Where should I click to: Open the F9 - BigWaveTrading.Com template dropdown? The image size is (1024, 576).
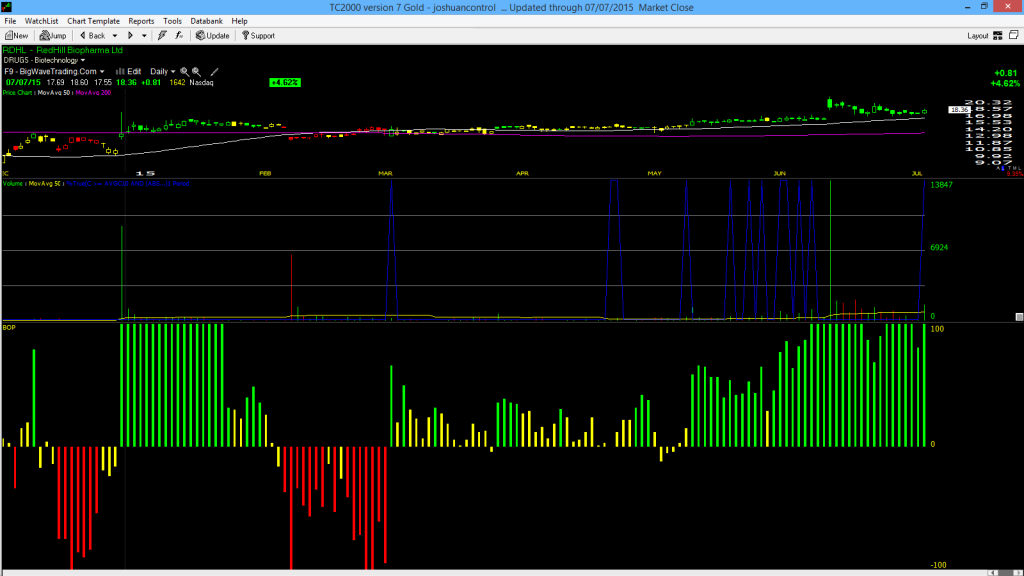[54, 72]
